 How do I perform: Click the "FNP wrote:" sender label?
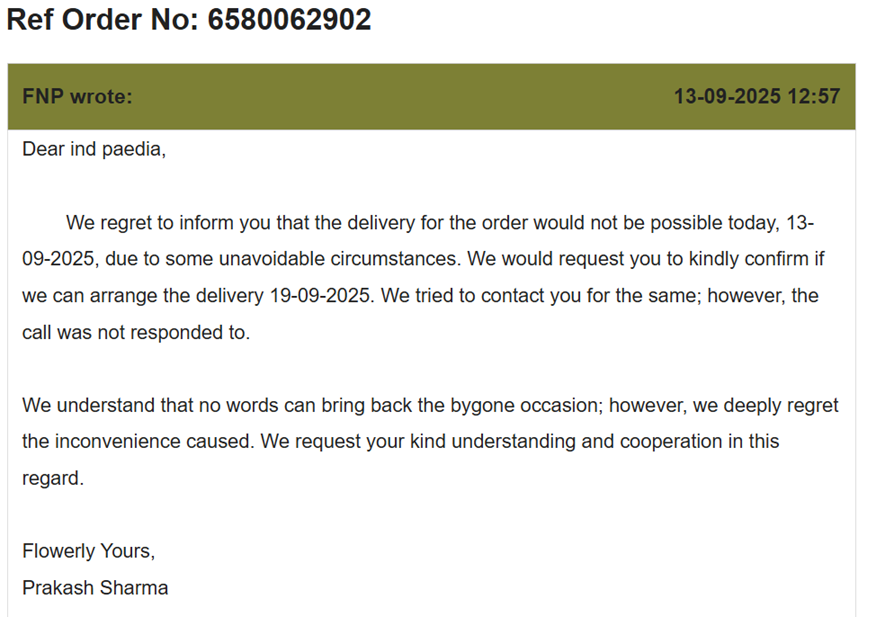coord(77,97)
